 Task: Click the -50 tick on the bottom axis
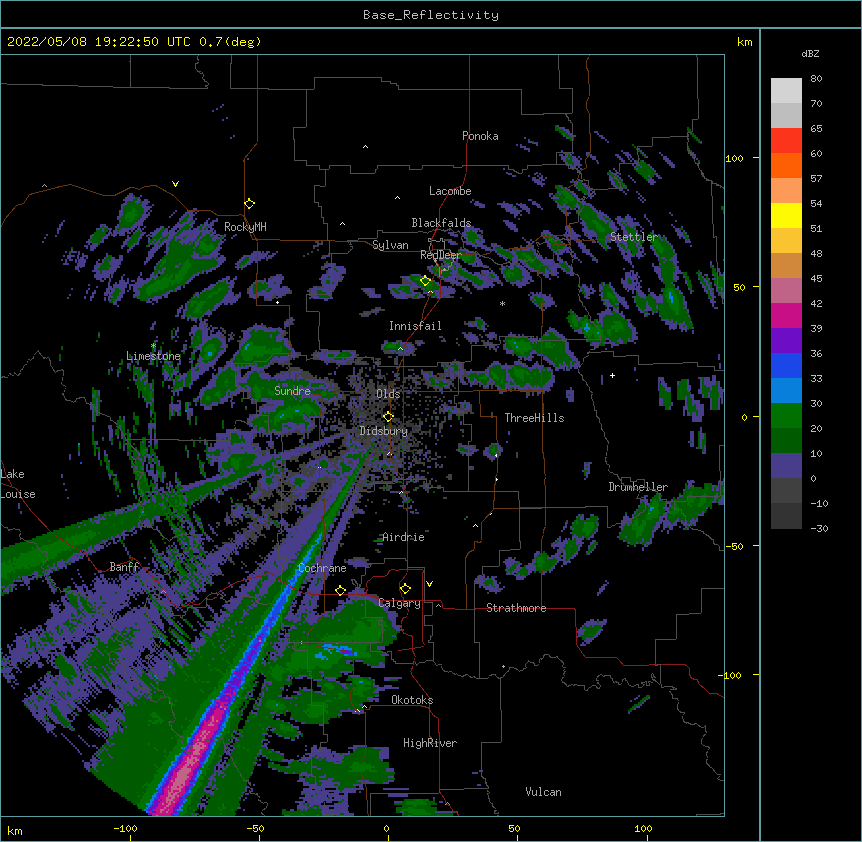pyautogui.click(x=255, y=828)
